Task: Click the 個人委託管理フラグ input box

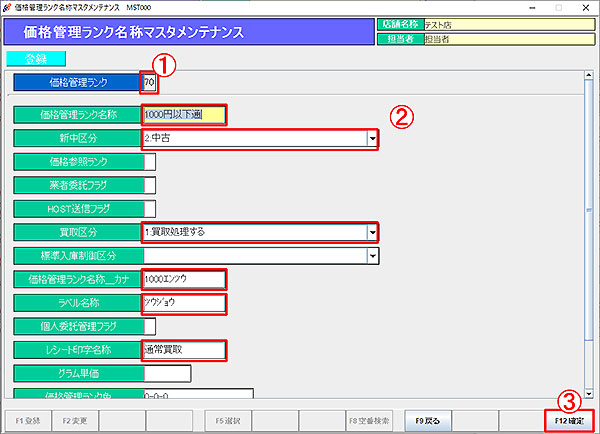Action: tap(150, 326)
